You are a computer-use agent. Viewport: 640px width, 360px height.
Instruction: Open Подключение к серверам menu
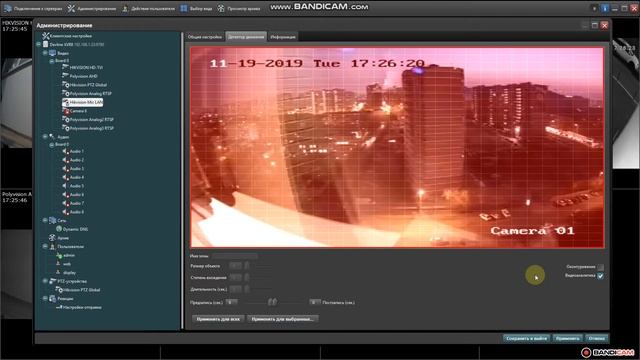[x=33, y=8]
